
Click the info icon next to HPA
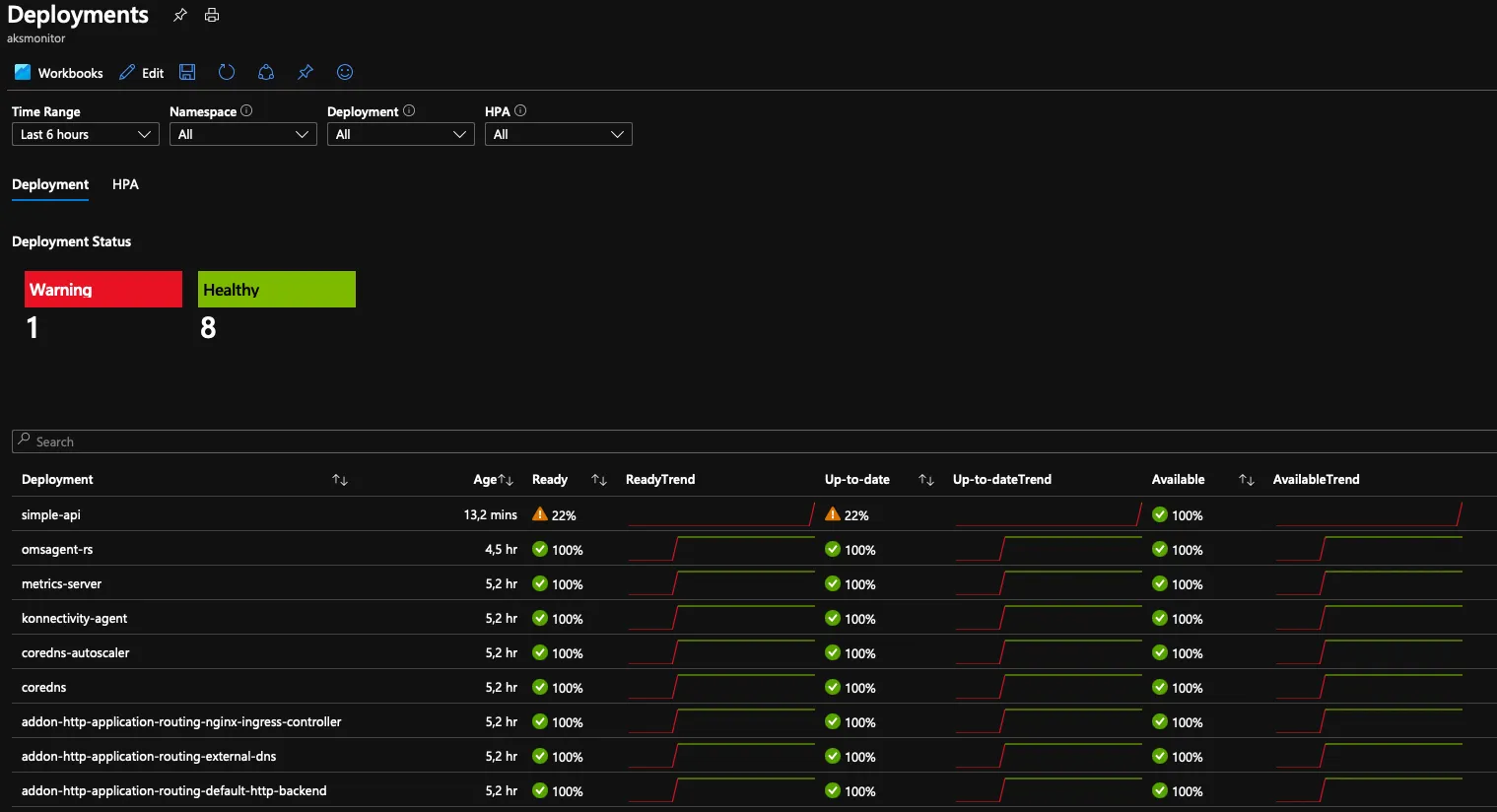coord(520,110)
